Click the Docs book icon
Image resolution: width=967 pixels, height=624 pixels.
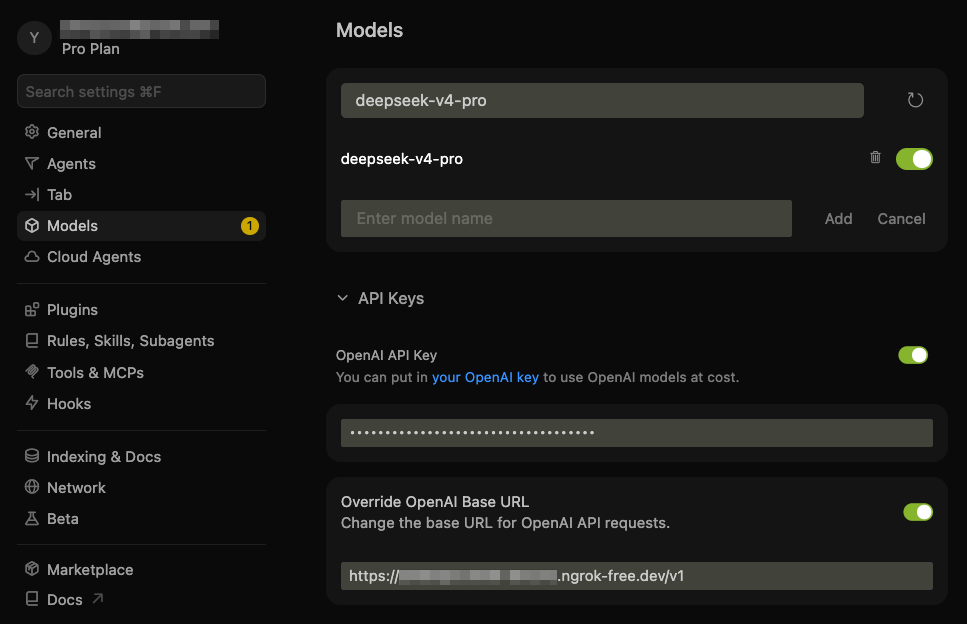32,599
